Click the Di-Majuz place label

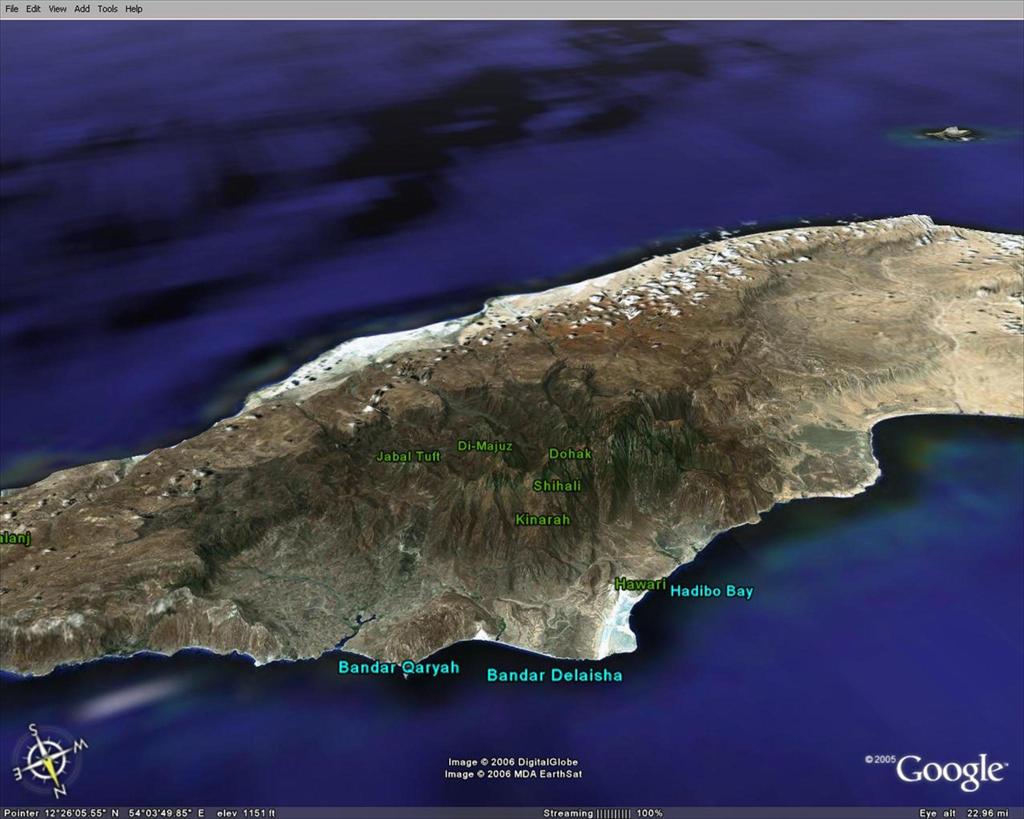coord(485,446)
